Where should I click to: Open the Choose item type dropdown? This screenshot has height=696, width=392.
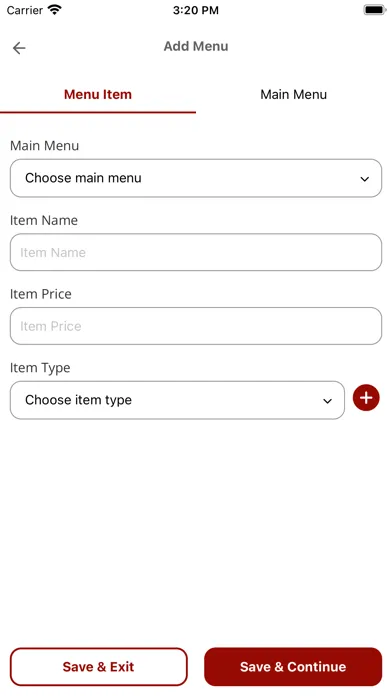point(177,400)
